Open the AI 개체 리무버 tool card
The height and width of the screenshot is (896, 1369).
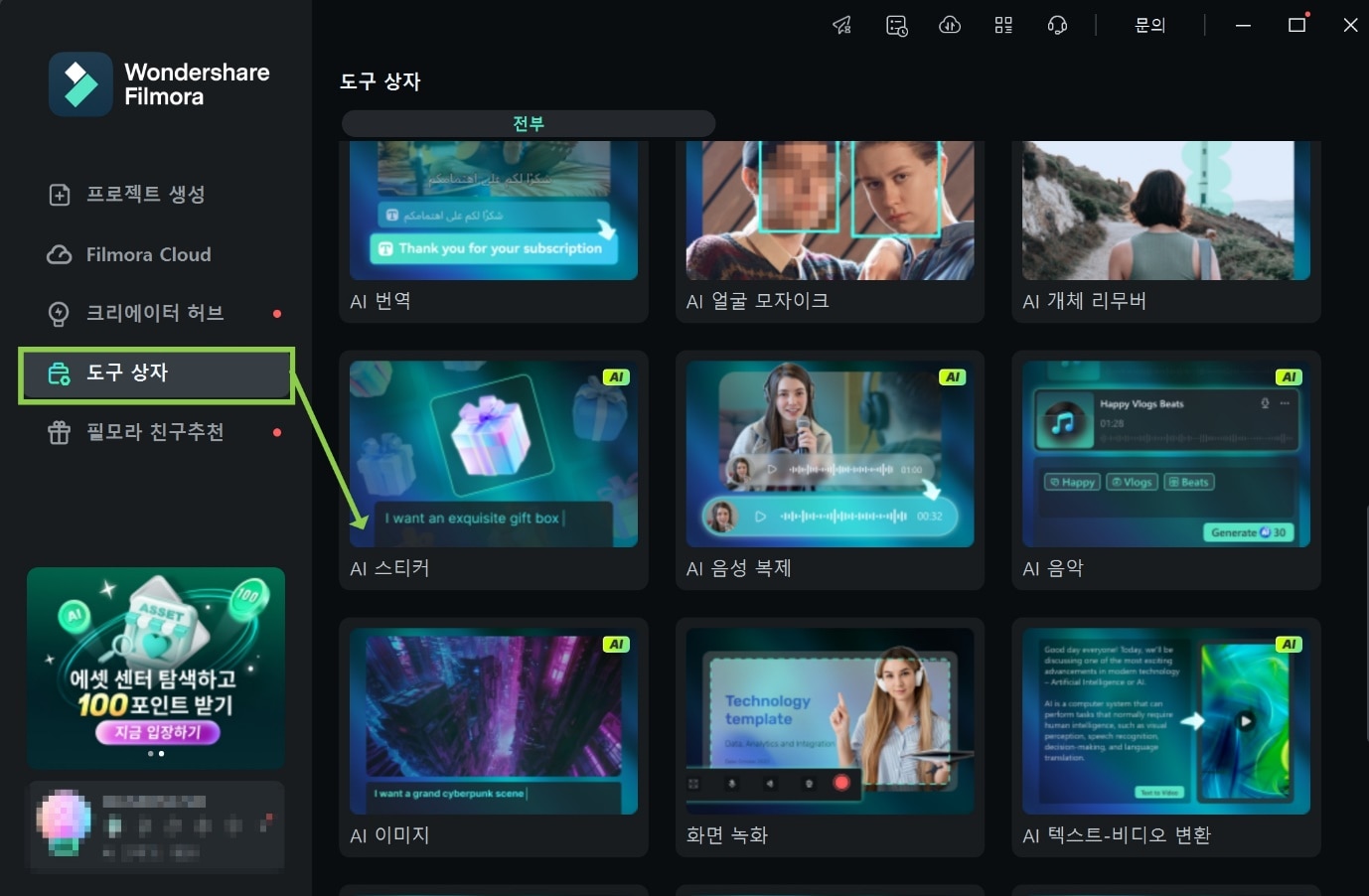click(x=1166, y=230)
